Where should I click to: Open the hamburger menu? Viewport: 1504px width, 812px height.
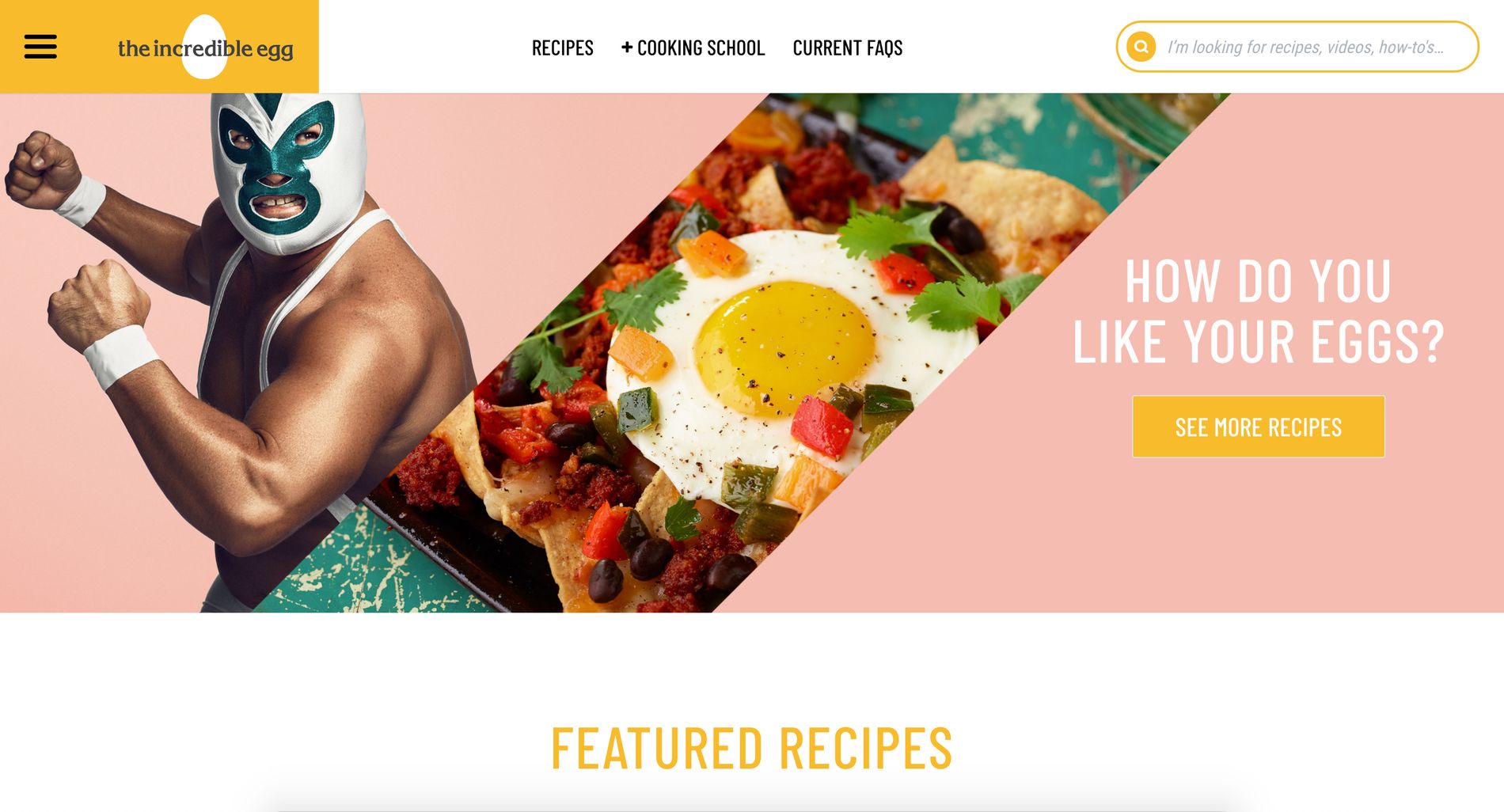40,47
